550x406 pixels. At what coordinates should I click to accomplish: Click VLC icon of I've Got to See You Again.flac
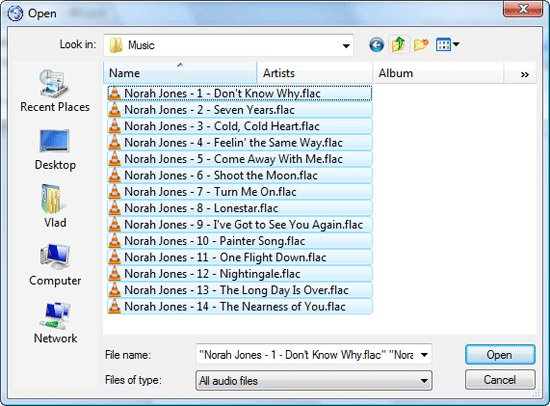(x=114, y=225)
